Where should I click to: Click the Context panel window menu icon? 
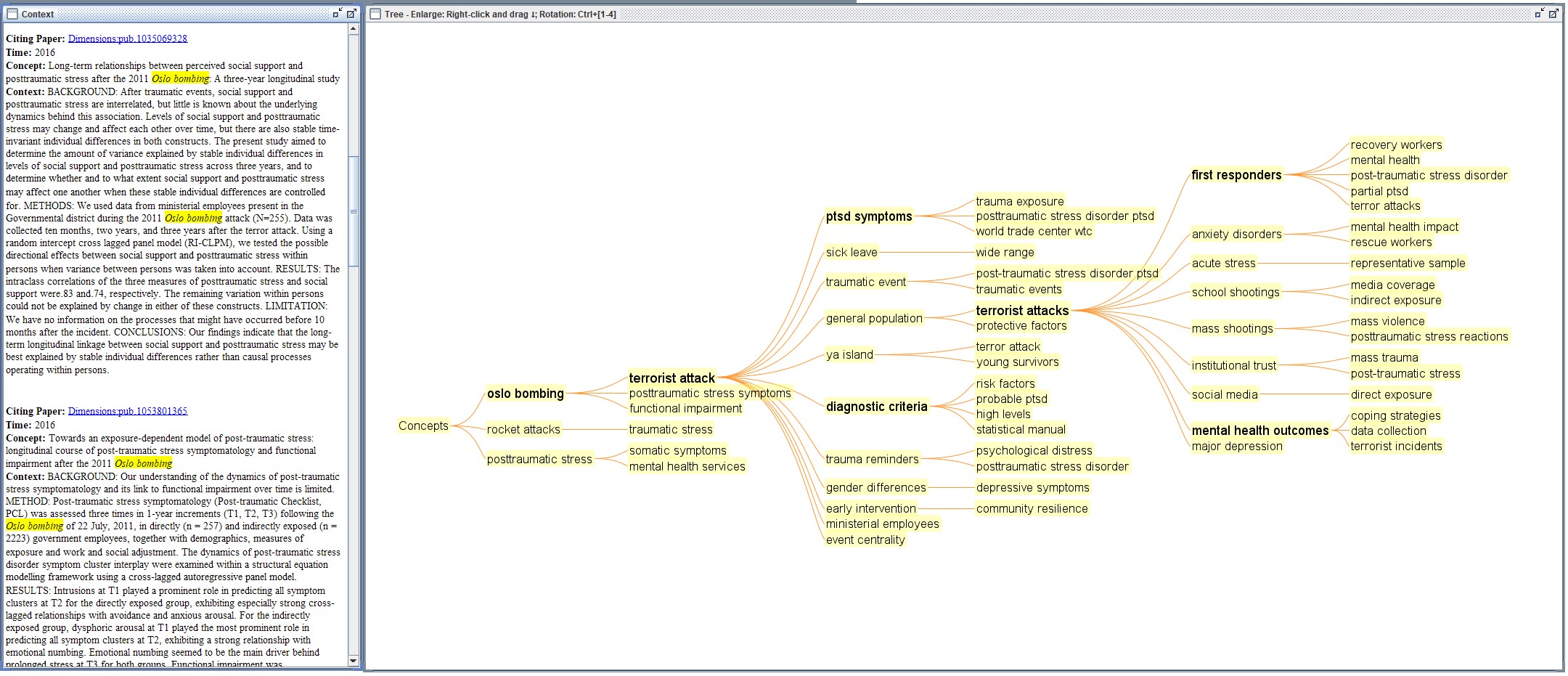12,14
